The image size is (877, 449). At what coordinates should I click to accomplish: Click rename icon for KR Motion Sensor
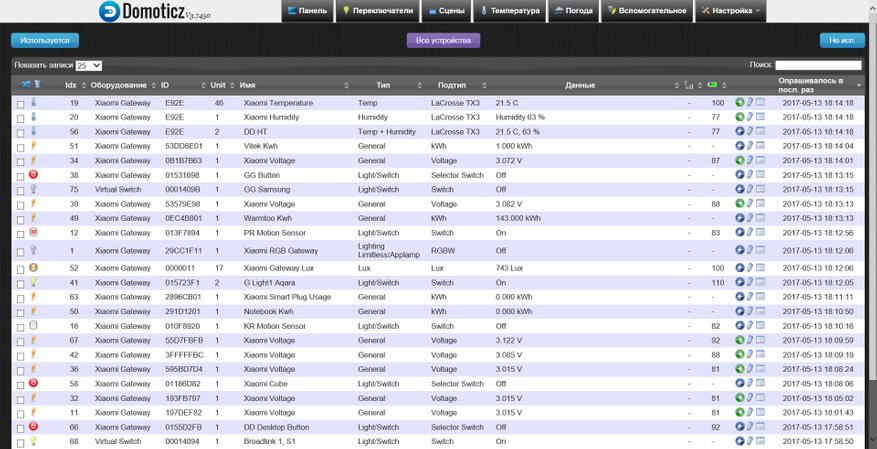tap(750, 325)
